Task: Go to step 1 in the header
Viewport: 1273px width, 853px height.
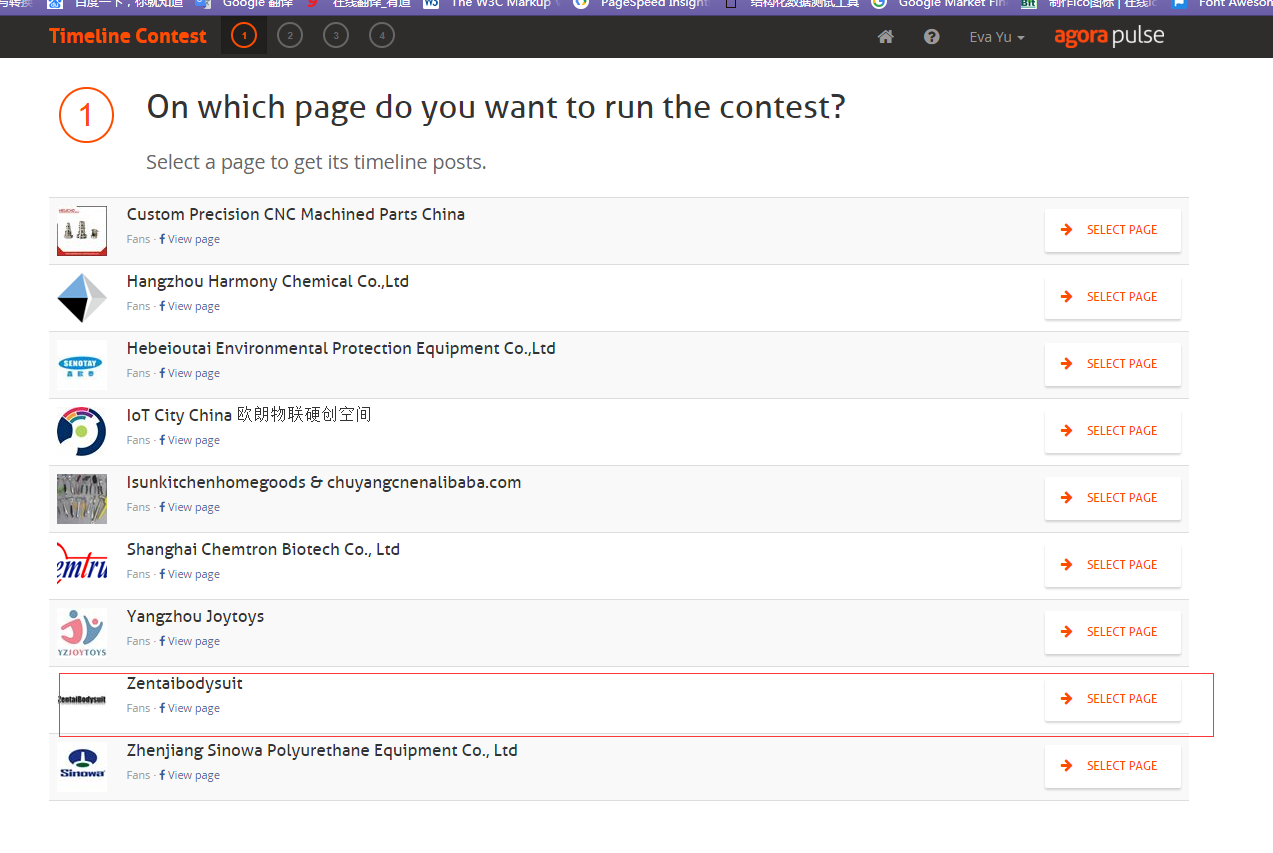Action: tap(244, 36)
